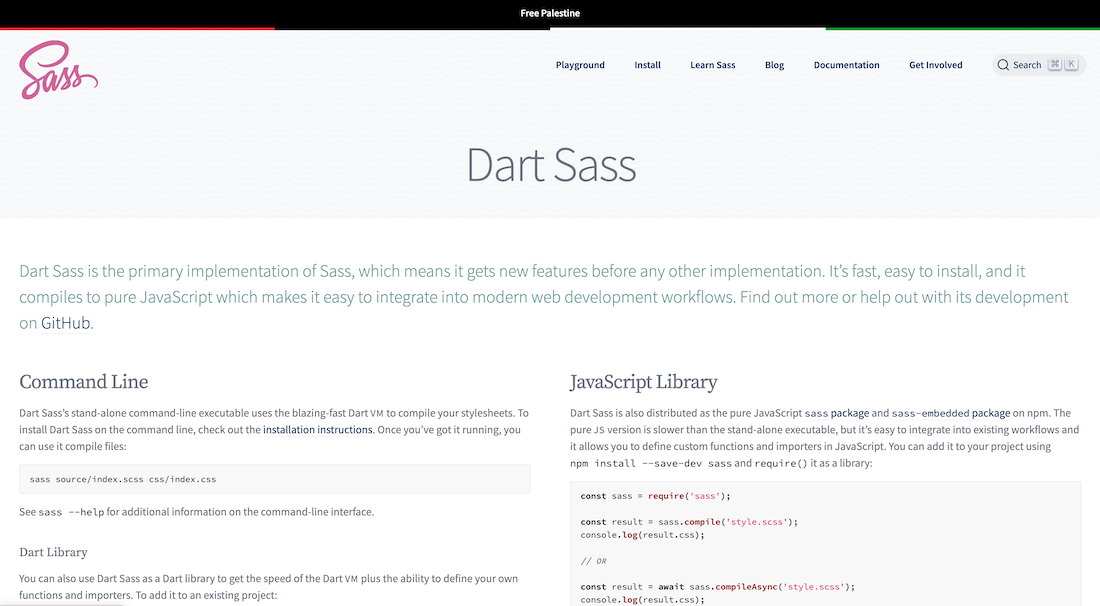
Task: Click the Command Line section heading
Action: (84, 382)
